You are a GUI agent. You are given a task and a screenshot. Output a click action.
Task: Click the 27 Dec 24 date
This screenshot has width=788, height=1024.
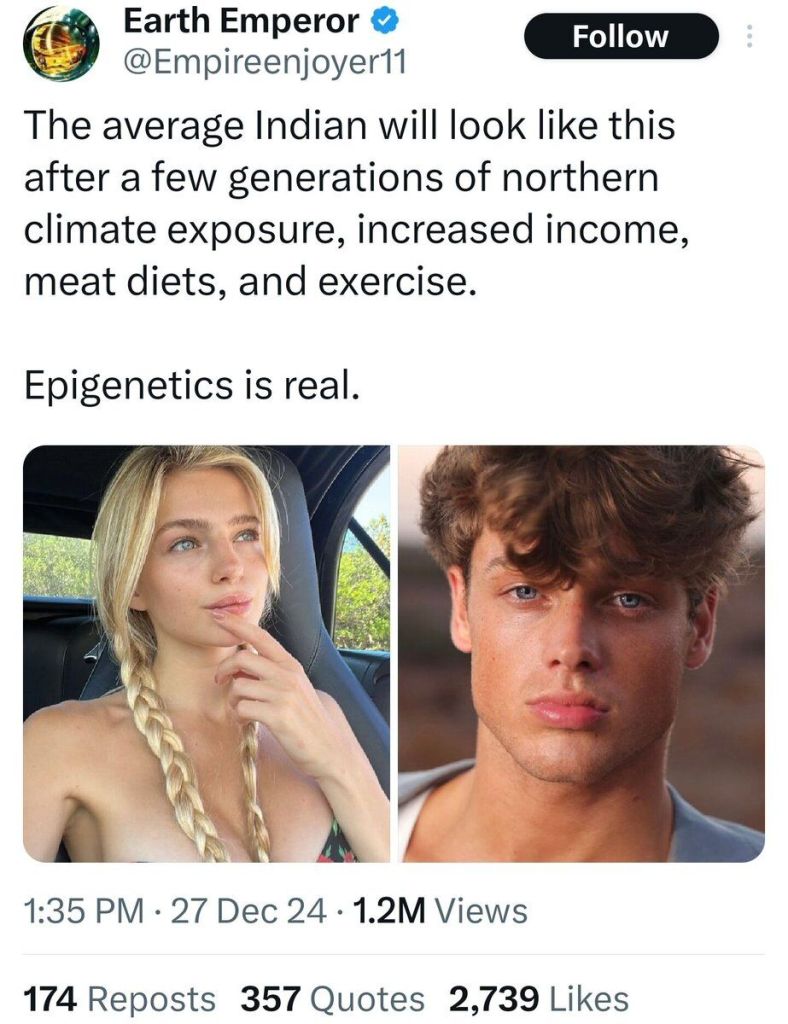point(248,910)
